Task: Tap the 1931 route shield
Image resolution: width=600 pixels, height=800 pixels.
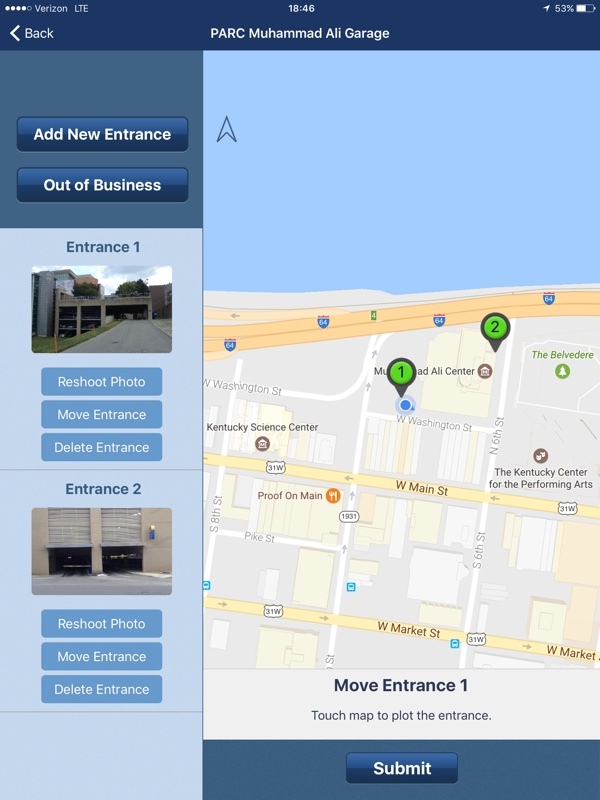Action: [x=349, y=516]
